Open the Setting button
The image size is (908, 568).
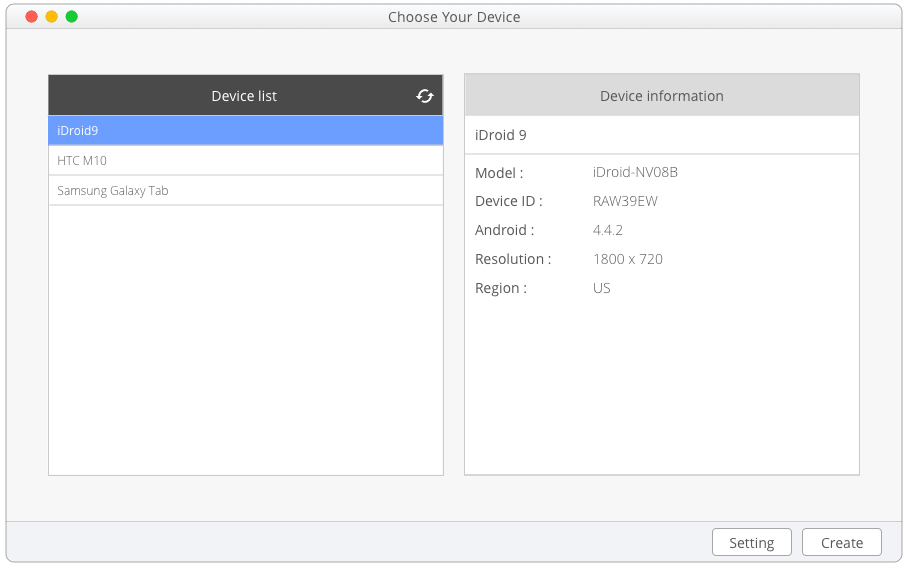(x=751, y=543)
